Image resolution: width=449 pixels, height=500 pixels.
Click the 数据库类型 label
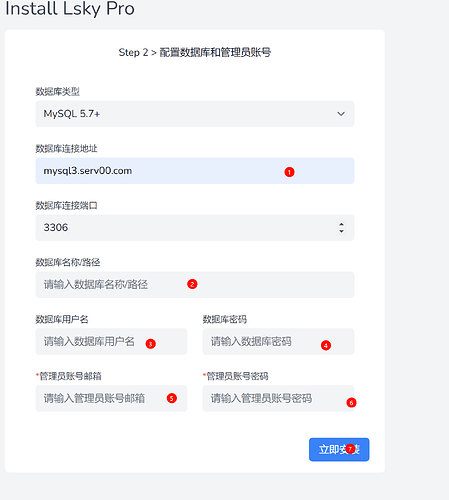pyautogui.click(x=58, y=92)
